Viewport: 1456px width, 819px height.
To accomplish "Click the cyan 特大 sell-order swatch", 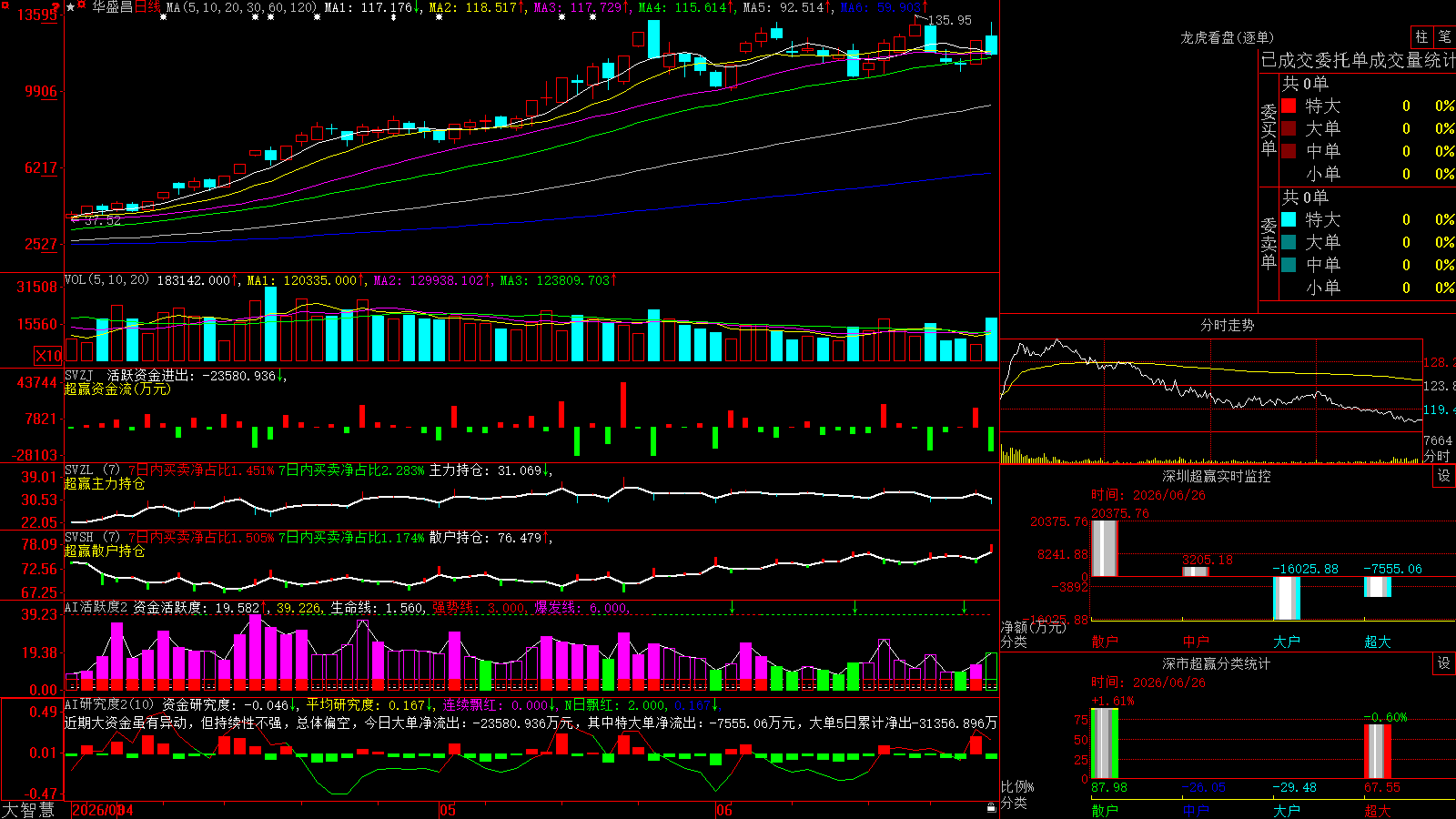I will (x=1289, y=219).
